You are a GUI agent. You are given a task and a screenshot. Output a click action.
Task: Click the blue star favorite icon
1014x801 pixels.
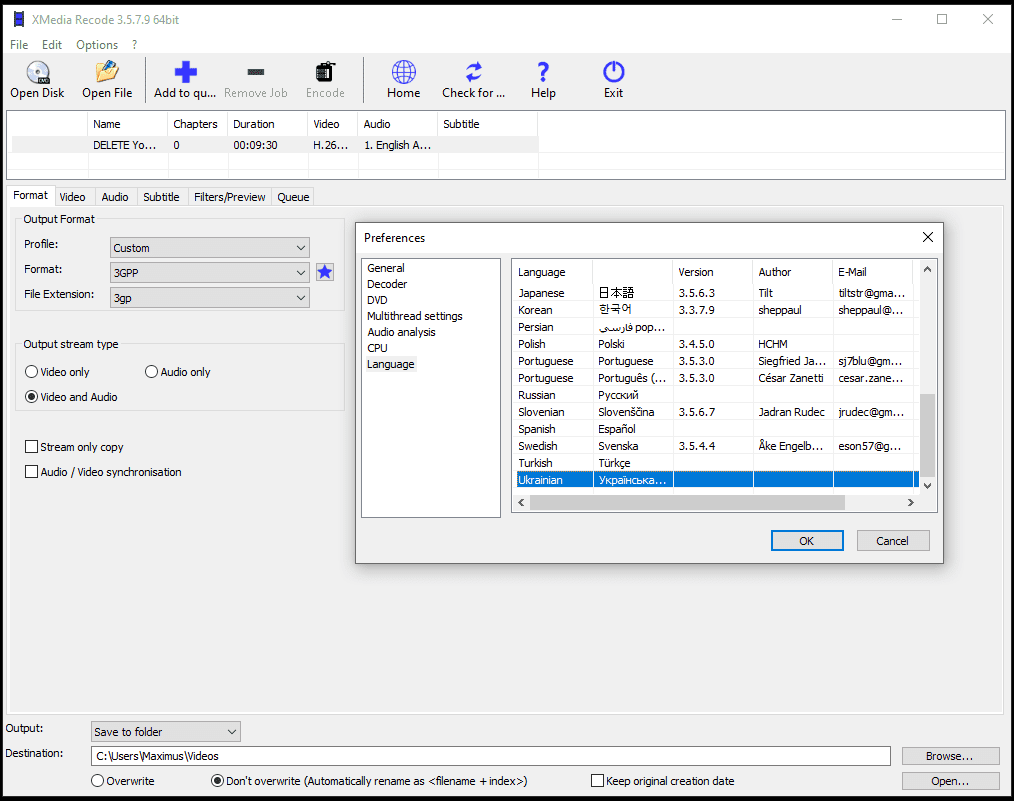tap(325, 272)
